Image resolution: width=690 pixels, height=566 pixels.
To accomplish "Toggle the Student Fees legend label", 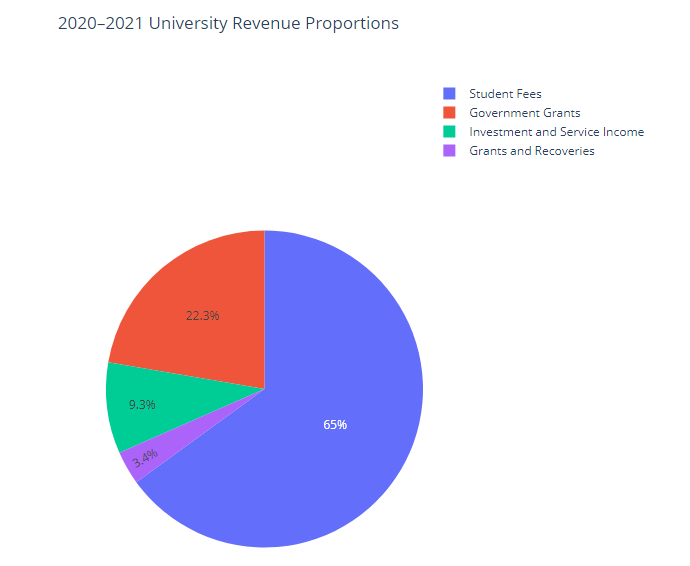I will point(505,94).
